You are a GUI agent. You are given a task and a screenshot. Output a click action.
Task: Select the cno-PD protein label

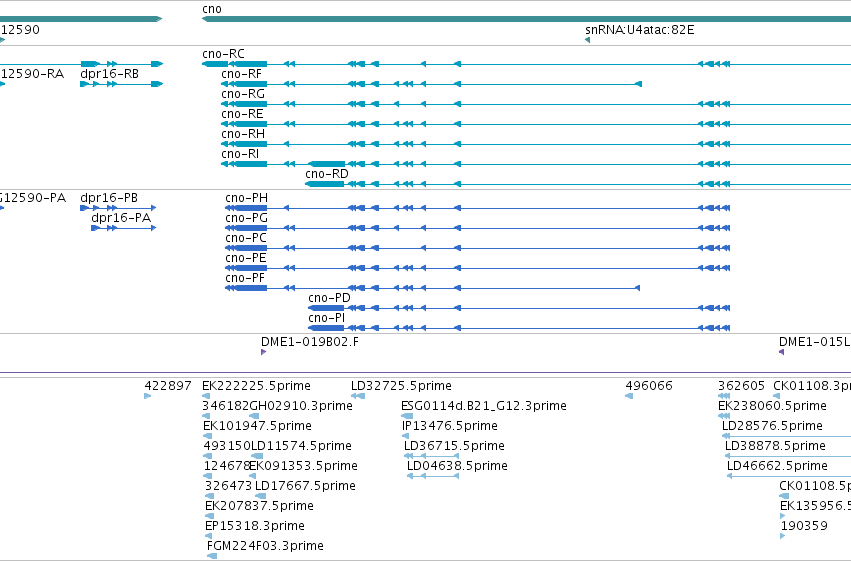(329, 298)
